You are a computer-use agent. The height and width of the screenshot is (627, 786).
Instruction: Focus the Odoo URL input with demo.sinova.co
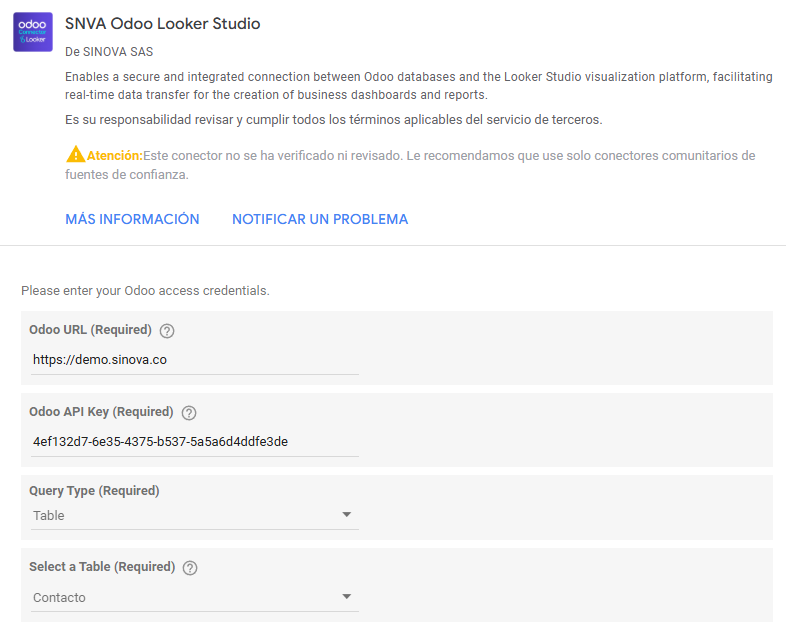tap(195, 360)
